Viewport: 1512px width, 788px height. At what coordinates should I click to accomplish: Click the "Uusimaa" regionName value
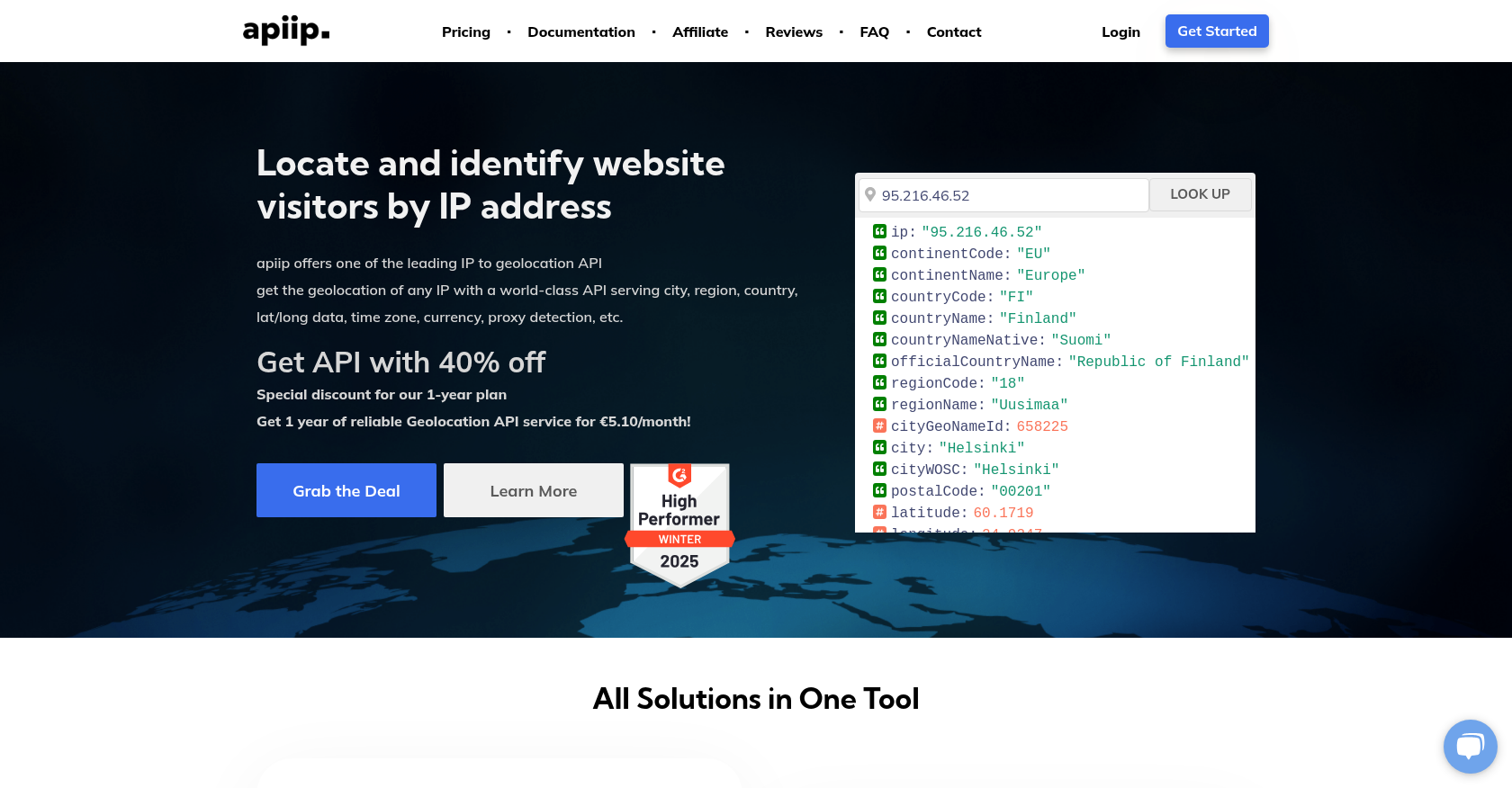pyautogui.click(x=1030, y=405)
